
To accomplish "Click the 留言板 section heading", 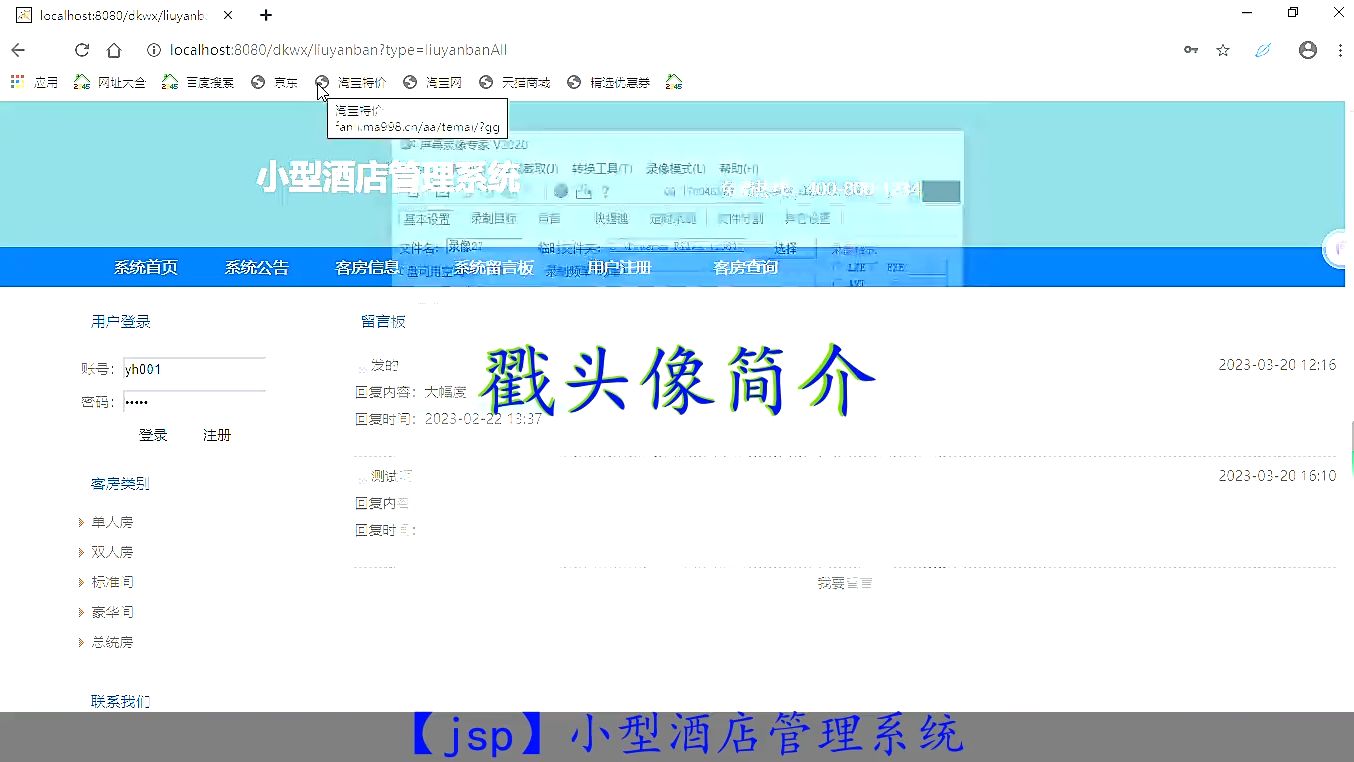I will (x=383, y=322).
